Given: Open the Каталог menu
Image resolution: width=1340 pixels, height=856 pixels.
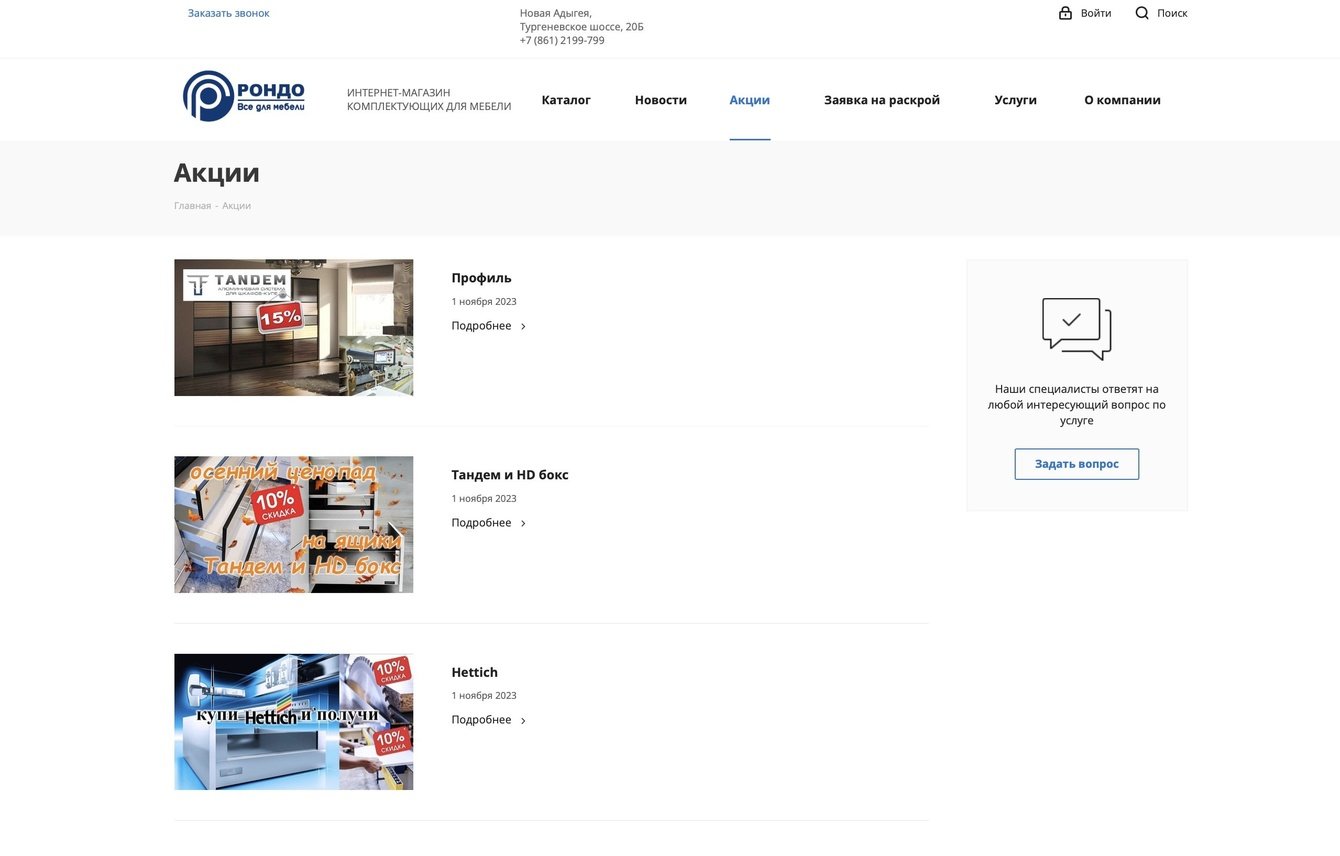Looking at the screenshot, I should coord(566,100).
